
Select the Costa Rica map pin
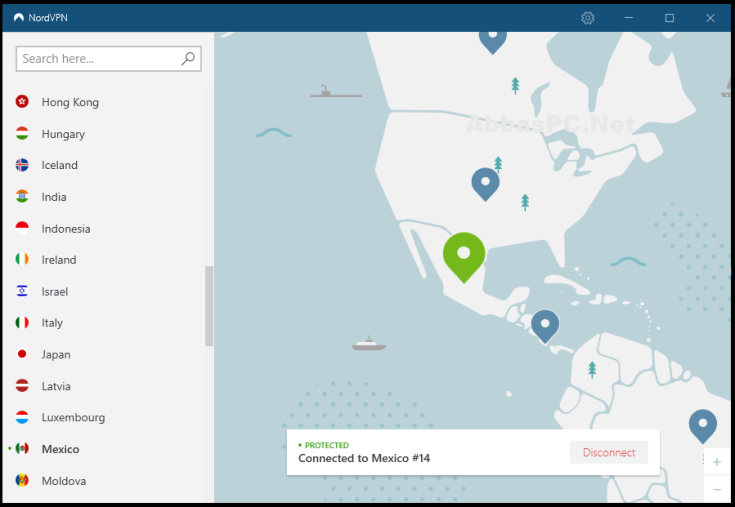545,326
